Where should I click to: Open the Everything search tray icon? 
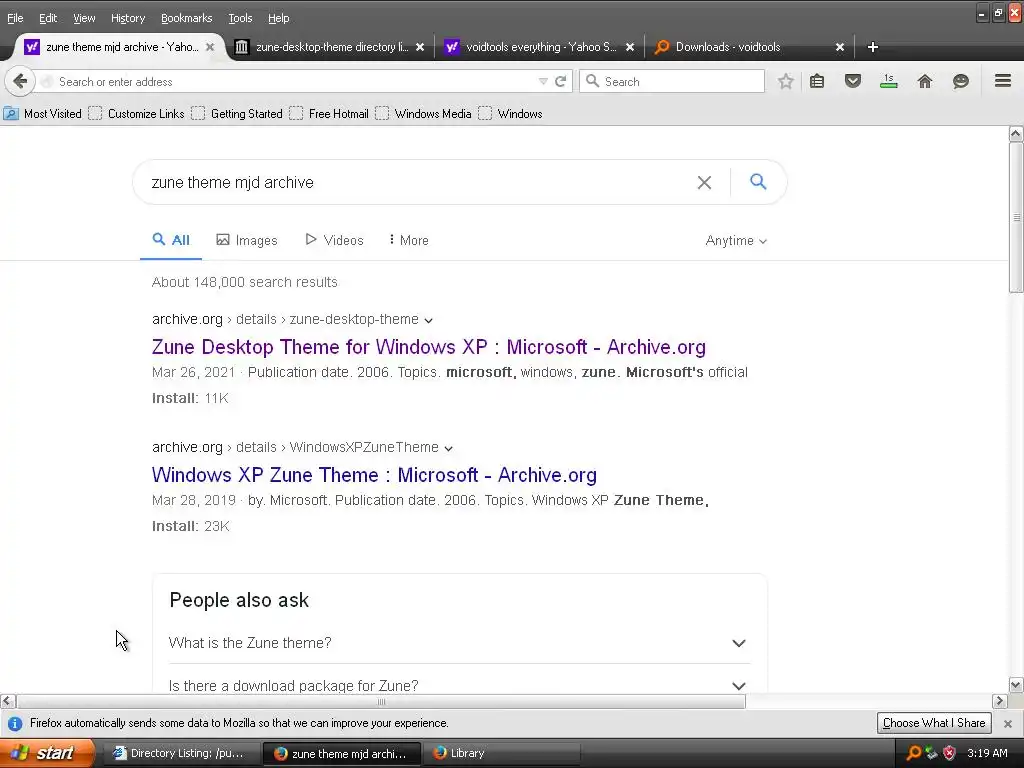tap(914, 753)
